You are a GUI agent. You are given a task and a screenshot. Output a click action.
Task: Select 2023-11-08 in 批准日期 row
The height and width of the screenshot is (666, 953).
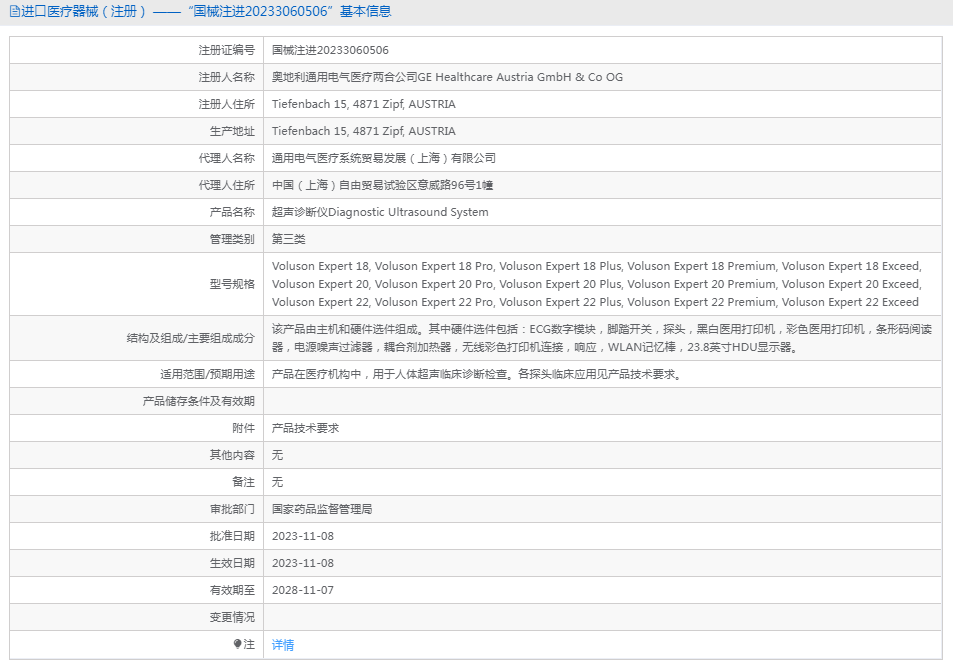coord(303,536)
